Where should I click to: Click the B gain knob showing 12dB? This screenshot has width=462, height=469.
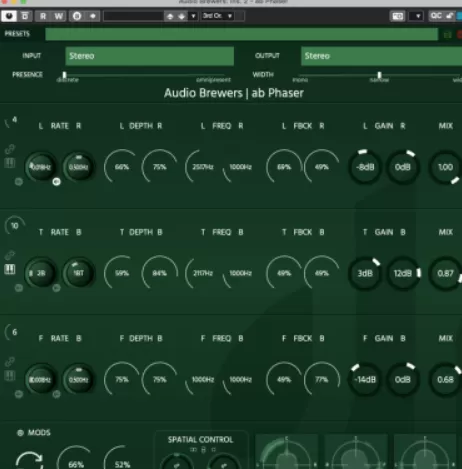[403, 273]
